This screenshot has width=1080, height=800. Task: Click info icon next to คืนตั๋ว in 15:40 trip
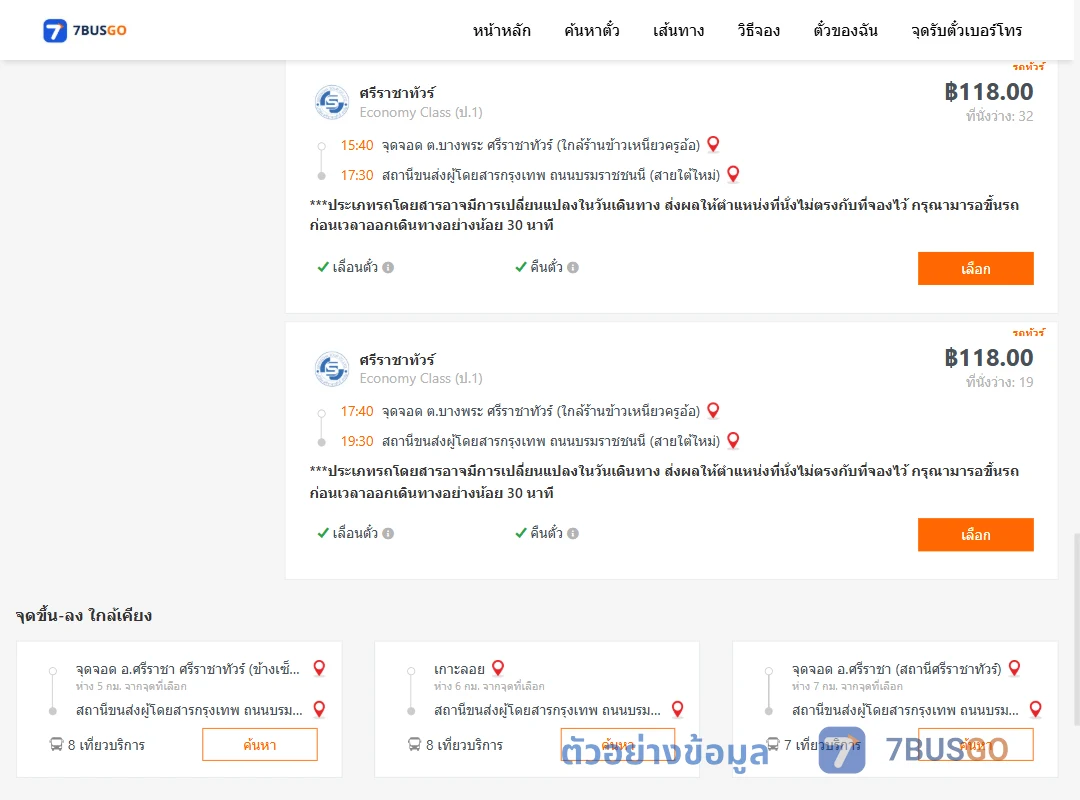(x=573, y=267)
